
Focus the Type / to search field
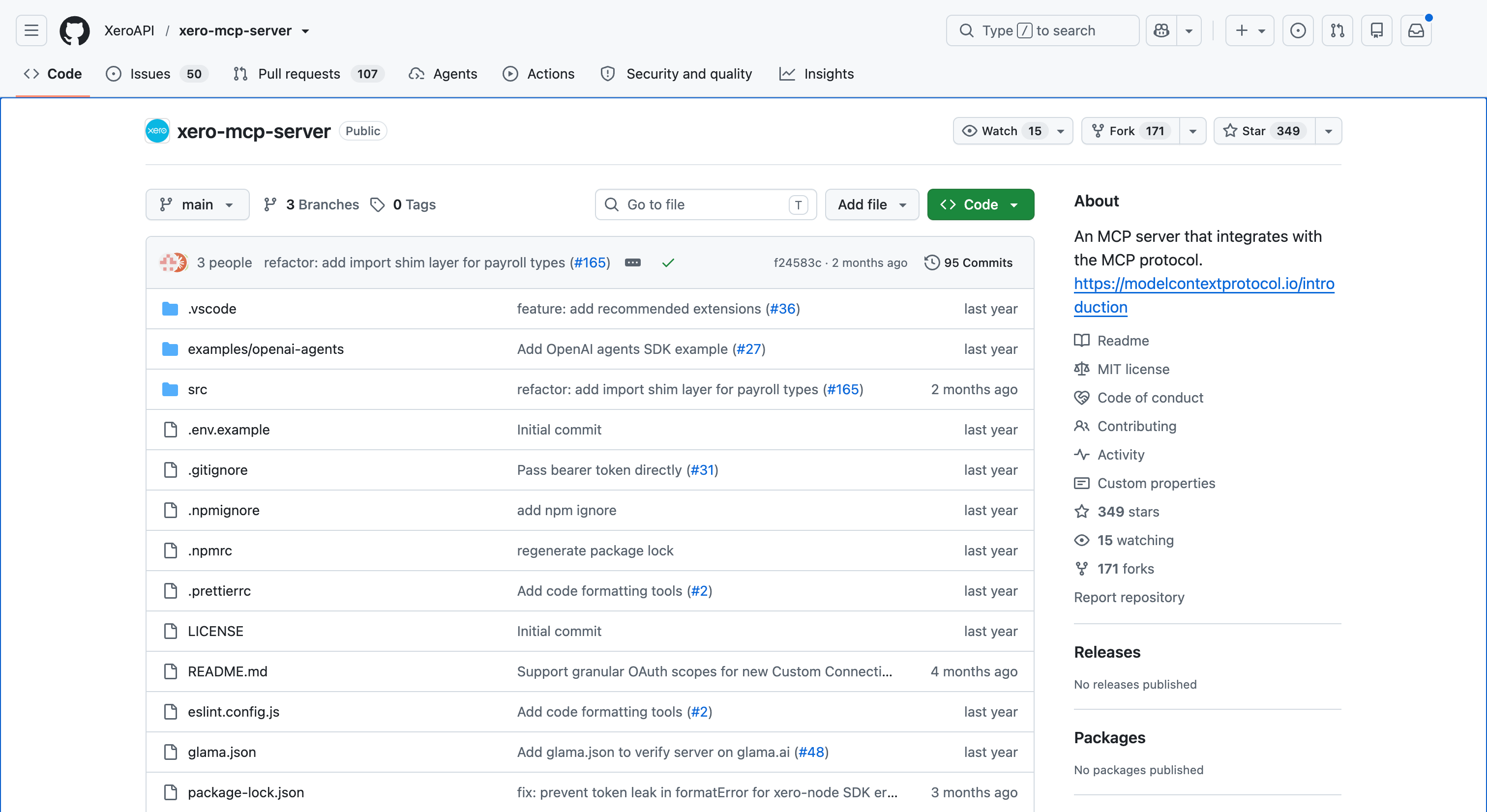(x=1042, y=30)
